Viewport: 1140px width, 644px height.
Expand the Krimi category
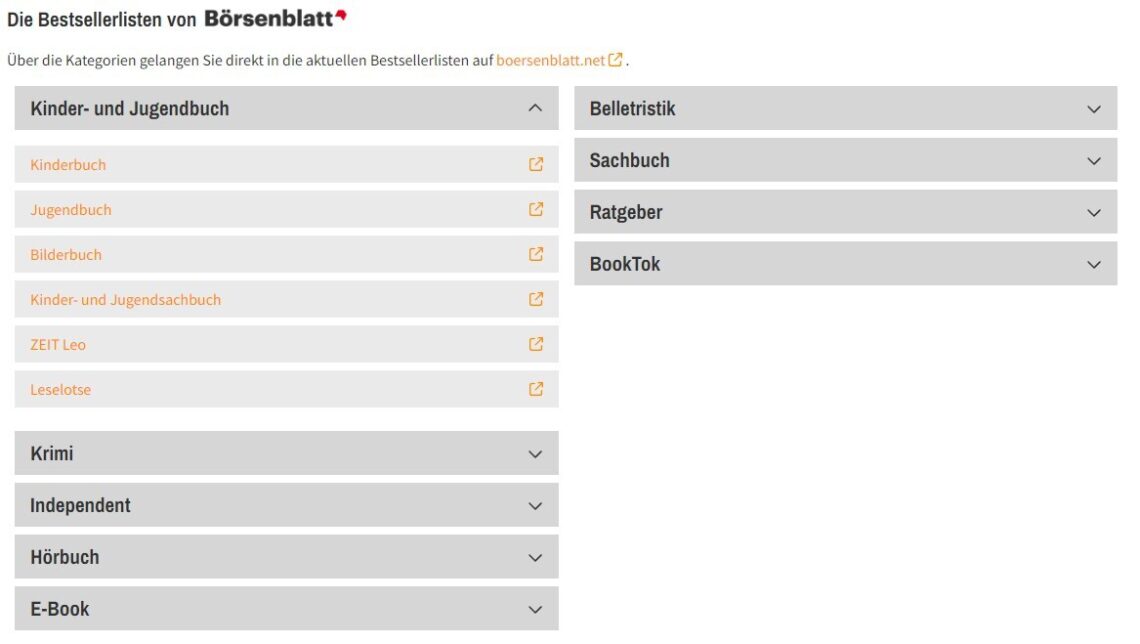(535, 454)
